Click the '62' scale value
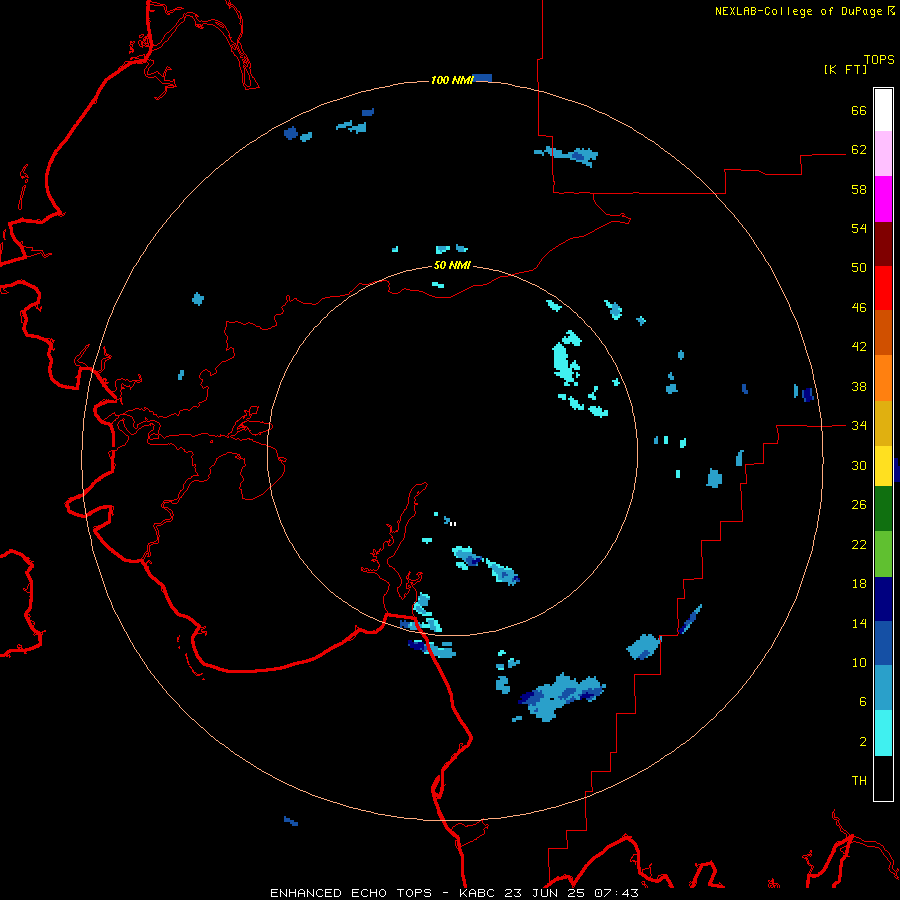 pyautogui.click(x=859, y=150)
